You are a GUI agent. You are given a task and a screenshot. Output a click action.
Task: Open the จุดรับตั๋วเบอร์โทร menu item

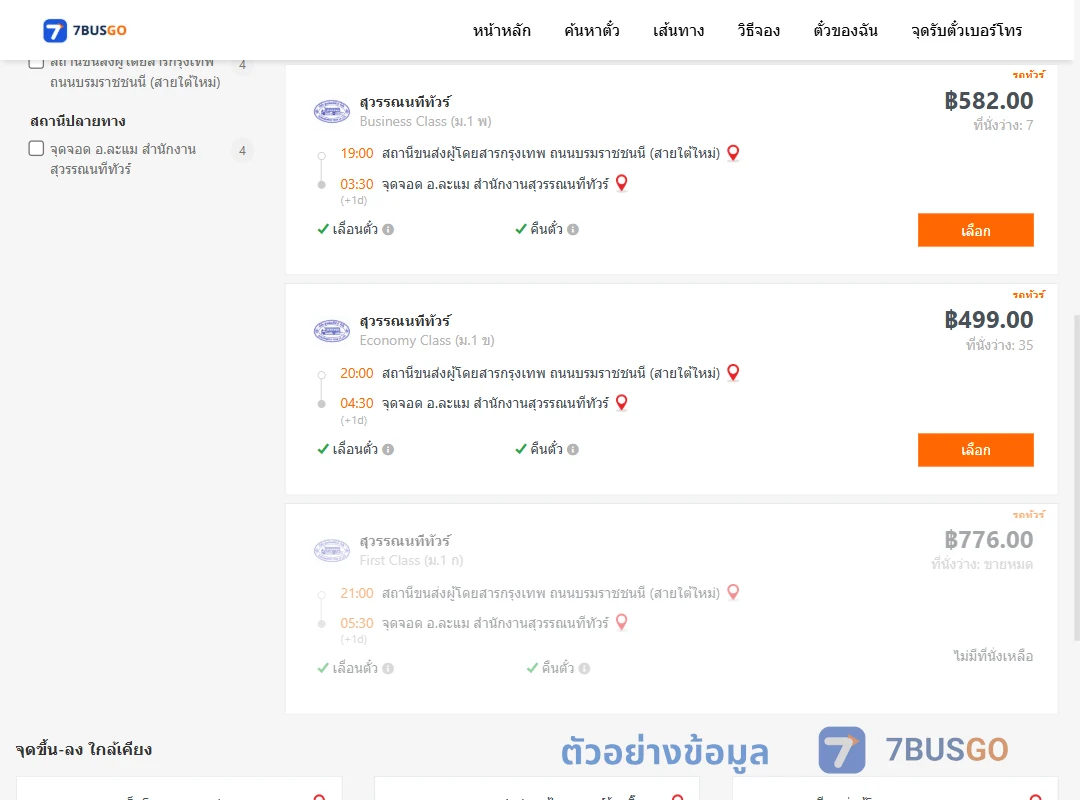(x=966, y=30)
